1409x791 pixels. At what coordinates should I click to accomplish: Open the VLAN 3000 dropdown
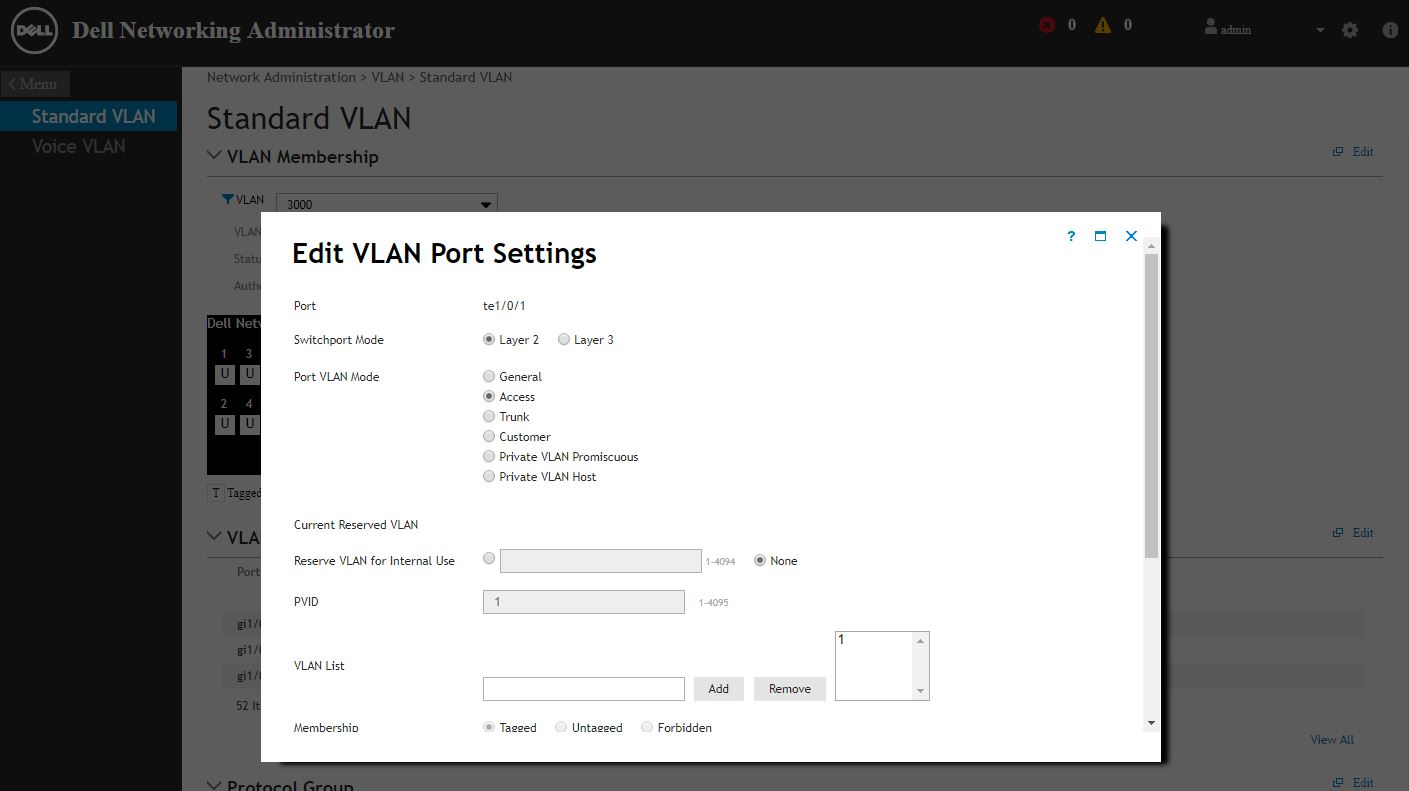386,204
